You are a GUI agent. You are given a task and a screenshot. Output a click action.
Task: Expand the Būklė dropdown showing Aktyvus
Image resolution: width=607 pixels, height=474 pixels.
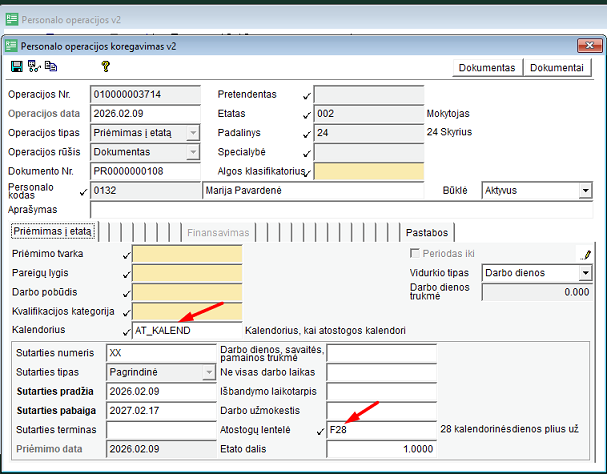[583, 190]
